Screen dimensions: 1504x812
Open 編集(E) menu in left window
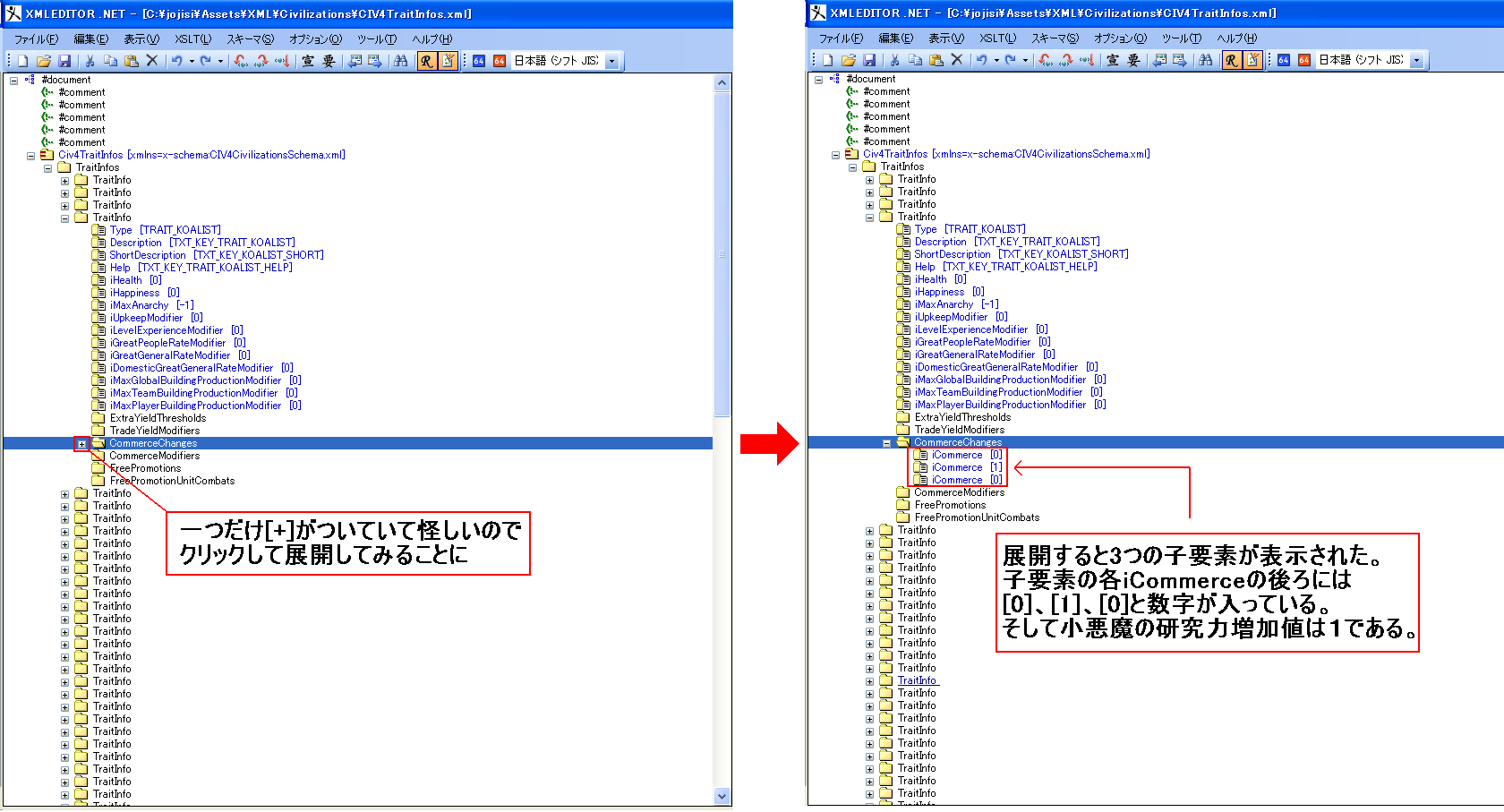pos(91,39)
